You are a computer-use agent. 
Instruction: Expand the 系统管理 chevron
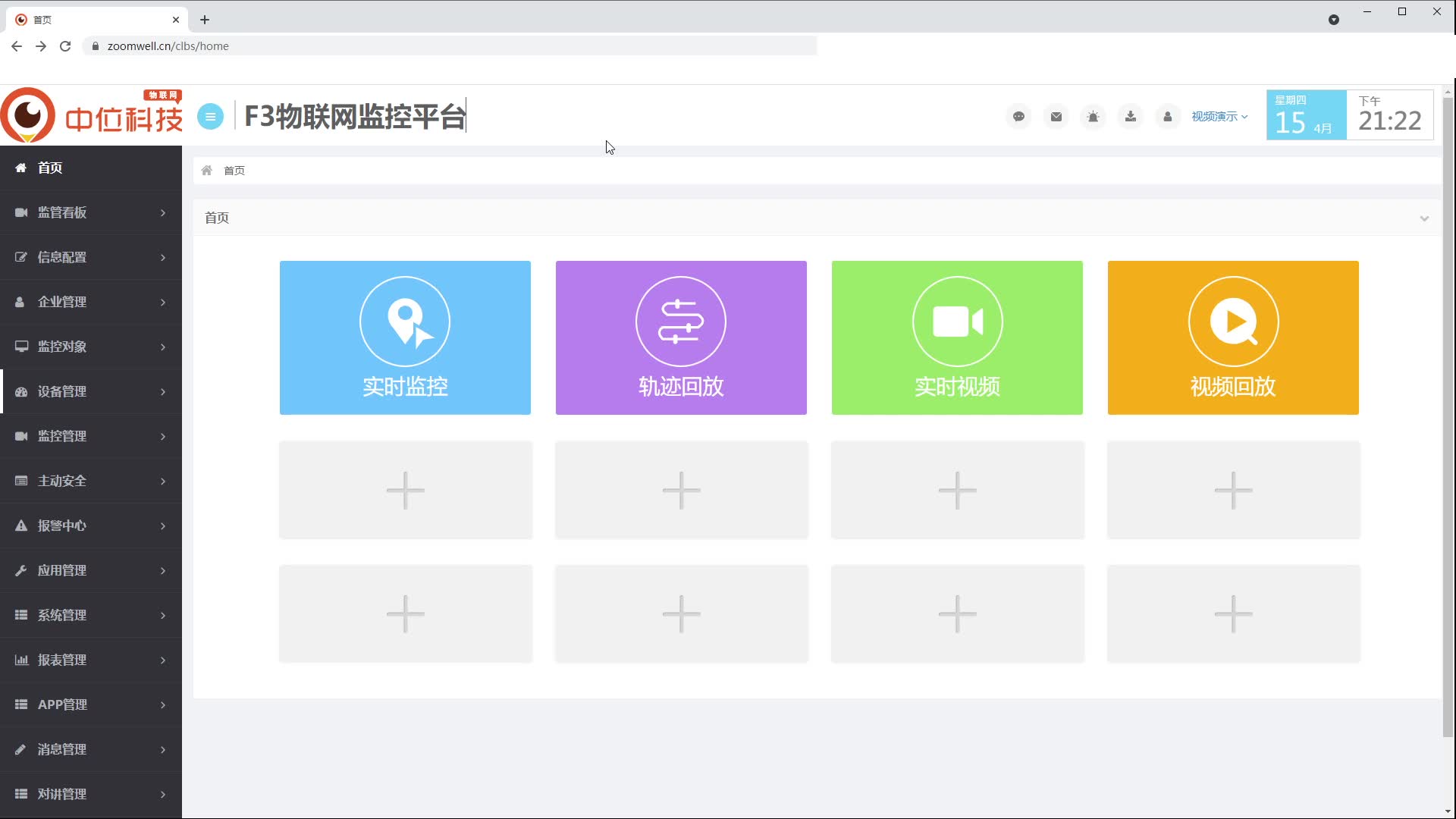pyautogui.click(x=163, y=615)
